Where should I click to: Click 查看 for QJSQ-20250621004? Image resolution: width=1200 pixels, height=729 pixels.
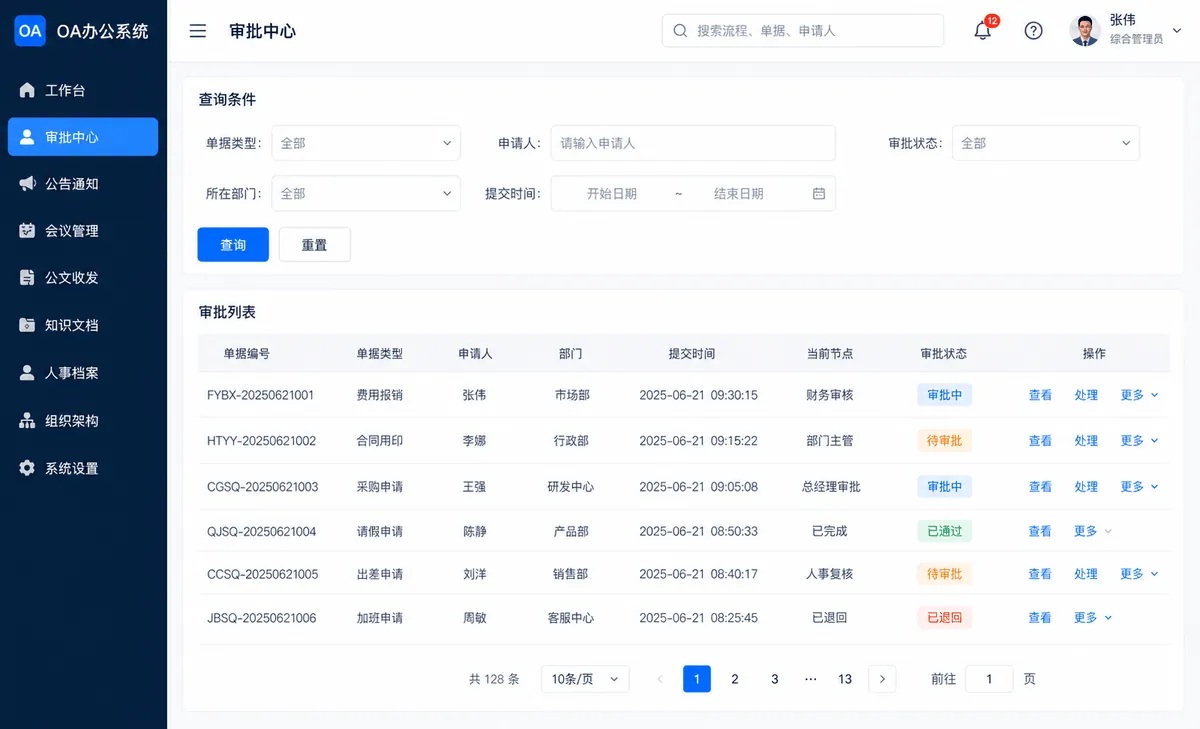tap(1040, 531)
